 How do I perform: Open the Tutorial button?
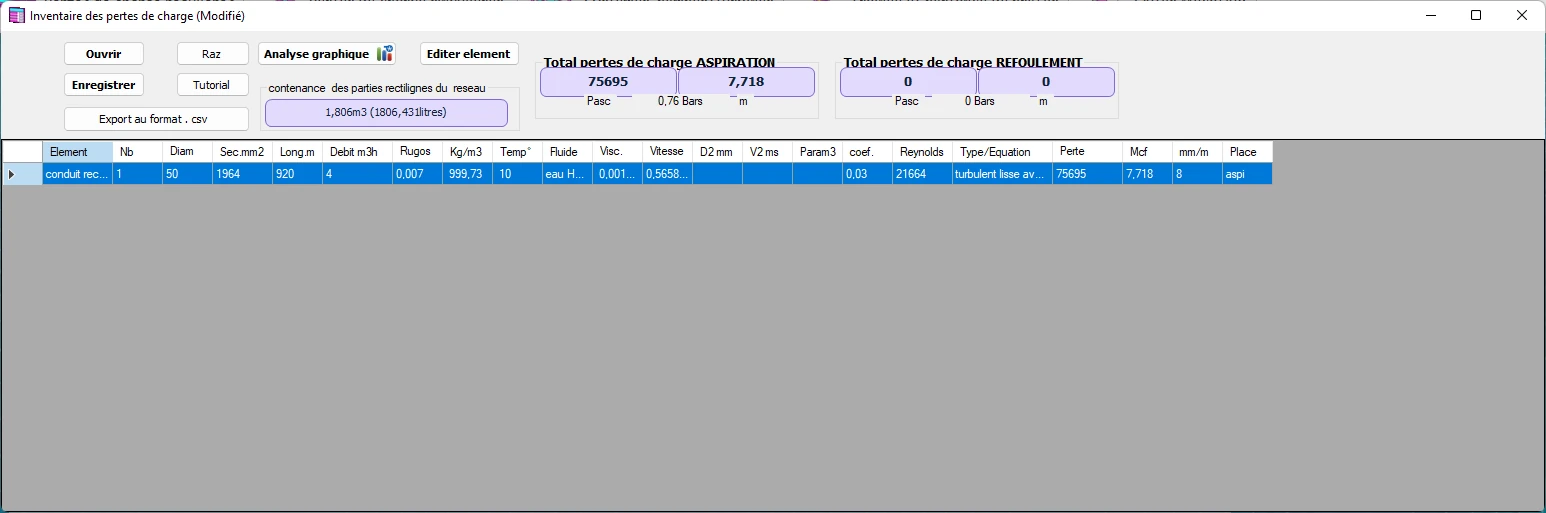(212, 85)
